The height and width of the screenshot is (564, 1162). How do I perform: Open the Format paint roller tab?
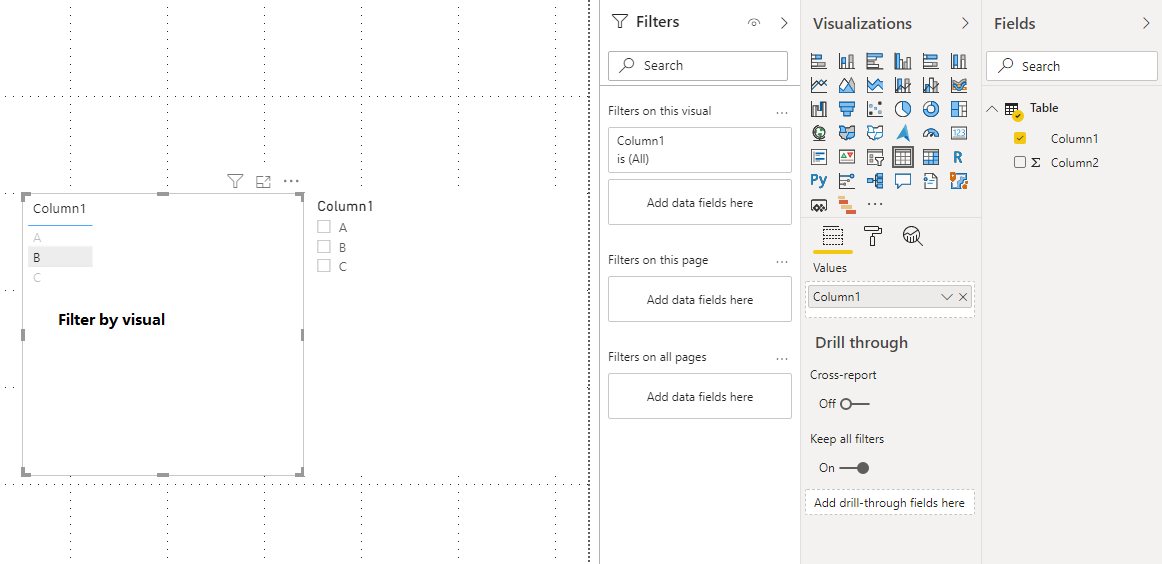pyautogui.click(x=873, y=236)
